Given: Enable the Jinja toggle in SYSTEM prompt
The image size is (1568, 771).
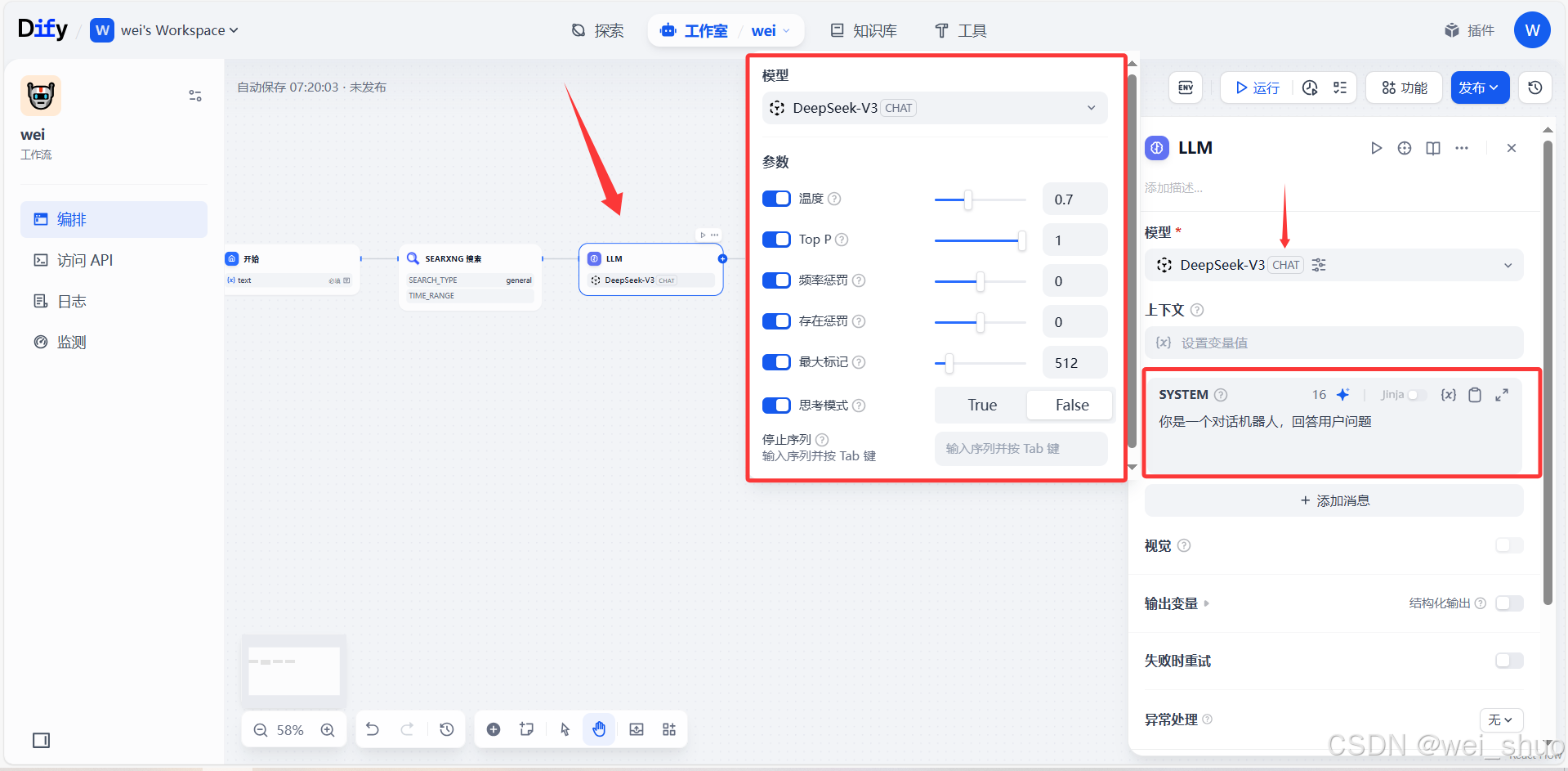Looking at the screenshot, I should (1417, 395).
